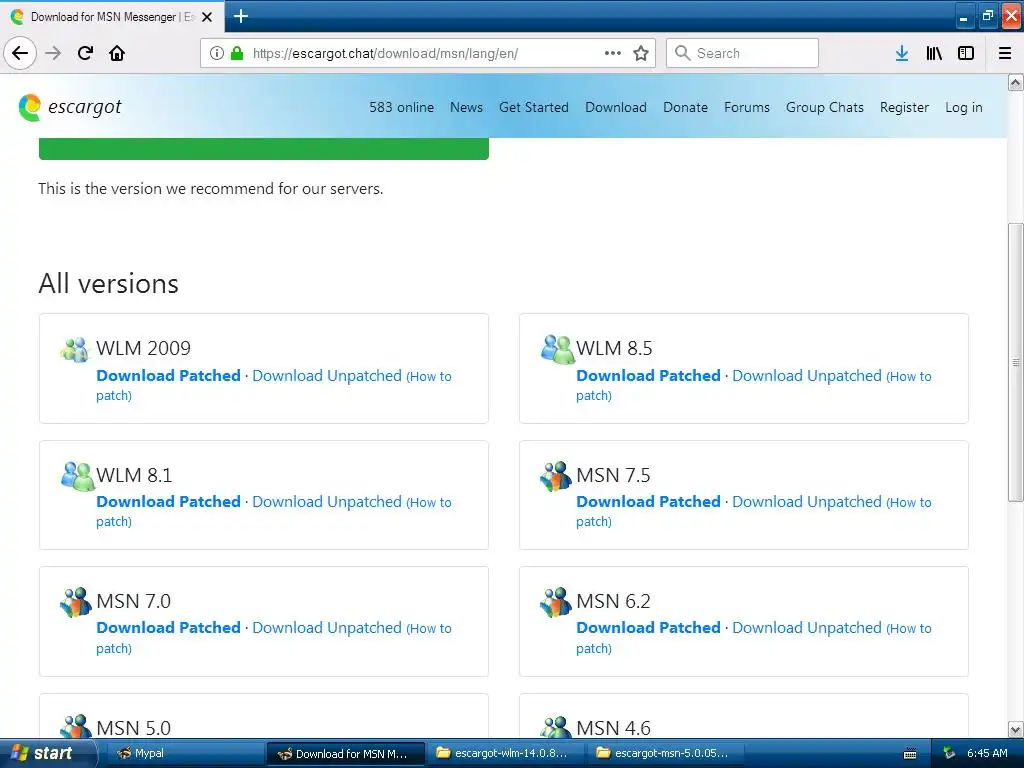Screen dimensions: 1024x768
Task: Open escargot-wlm-14.0.8 folder in taskbar
Action: [x=505, y=753]
